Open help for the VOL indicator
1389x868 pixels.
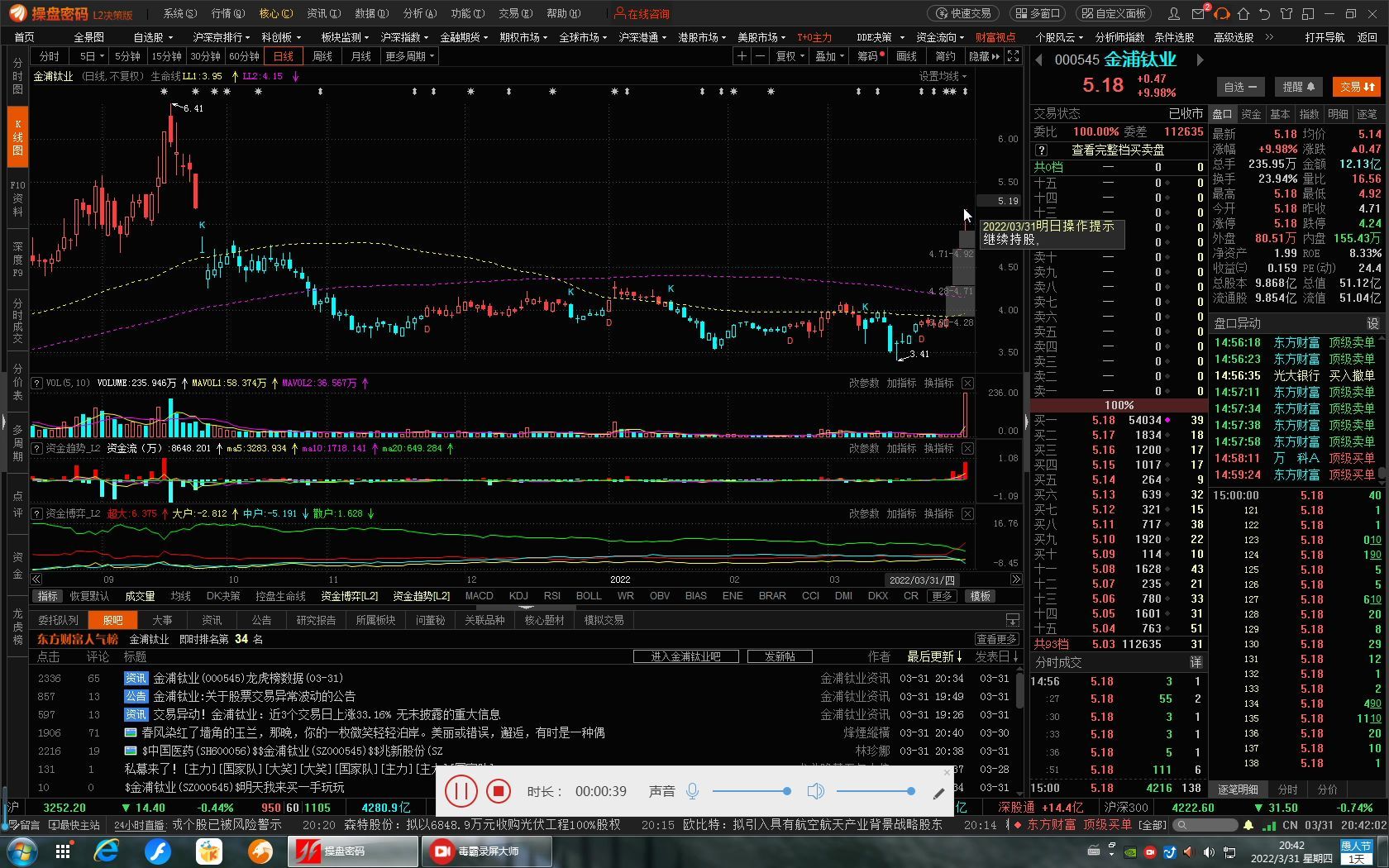point(36,383)
